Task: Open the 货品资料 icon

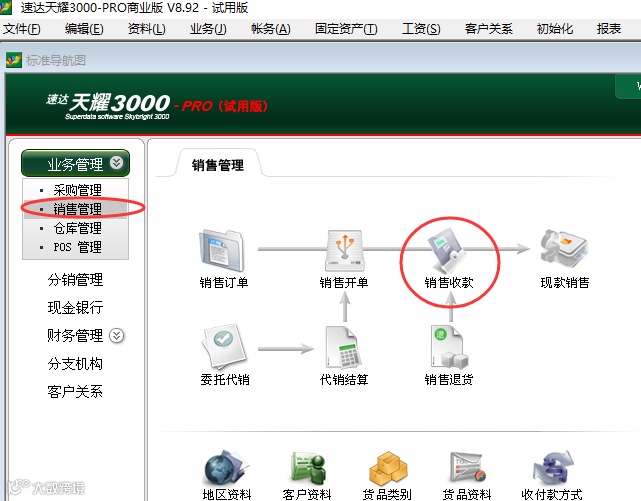Action: pos(467,467)
